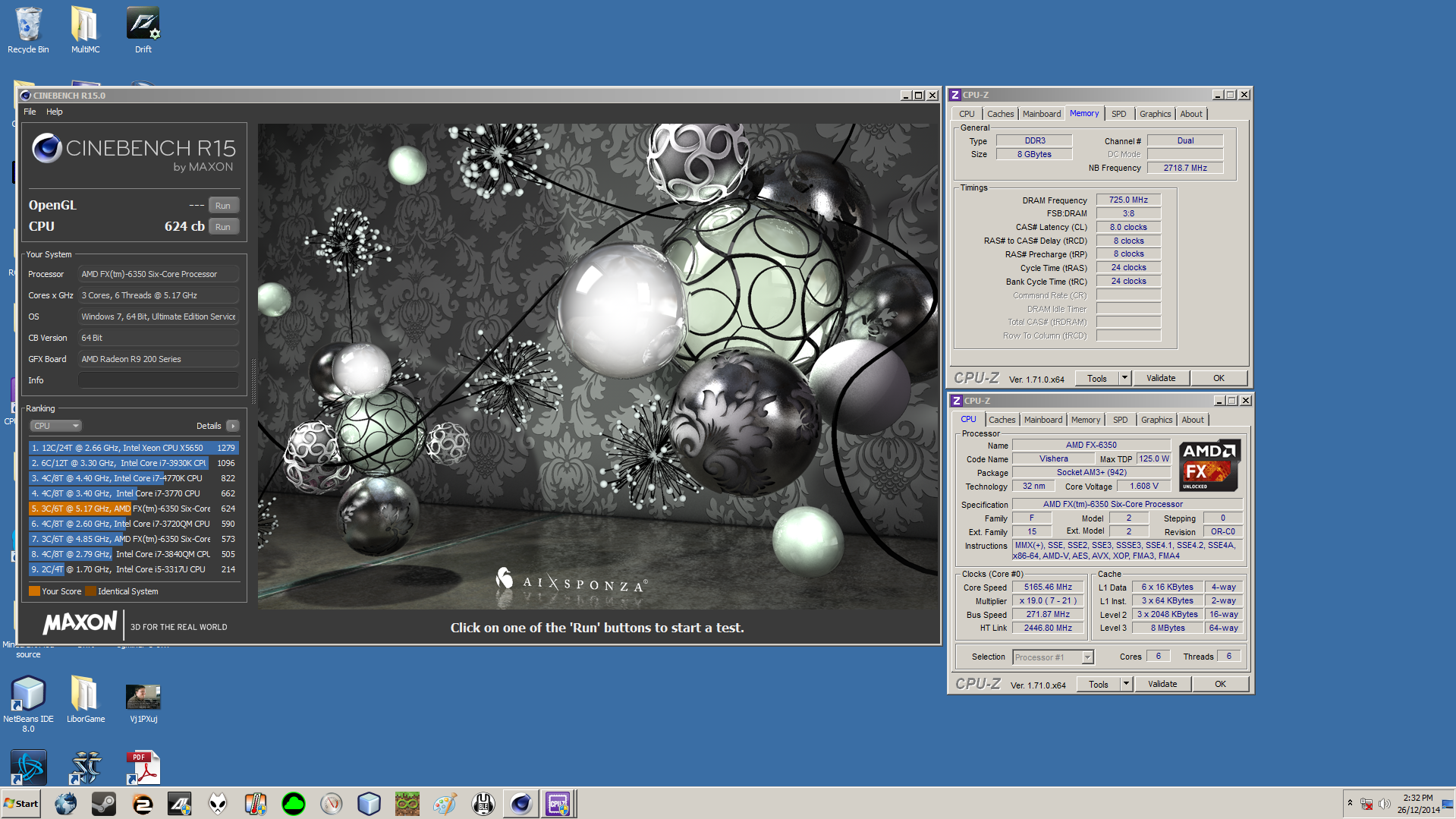Show hidden system tray icons
Viewport: 1456px width, 819px height.
click(x=1350, y=803)
